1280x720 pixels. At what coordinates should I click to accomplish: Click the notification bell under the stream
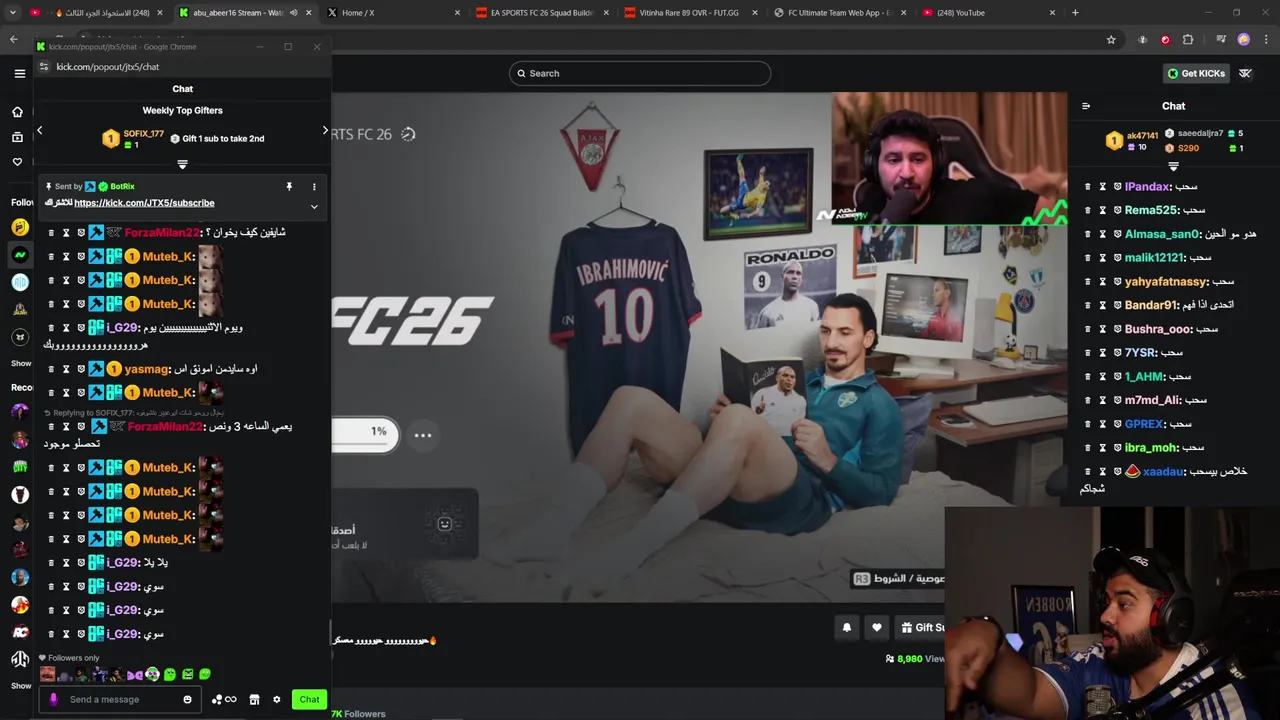coord(847,628)
